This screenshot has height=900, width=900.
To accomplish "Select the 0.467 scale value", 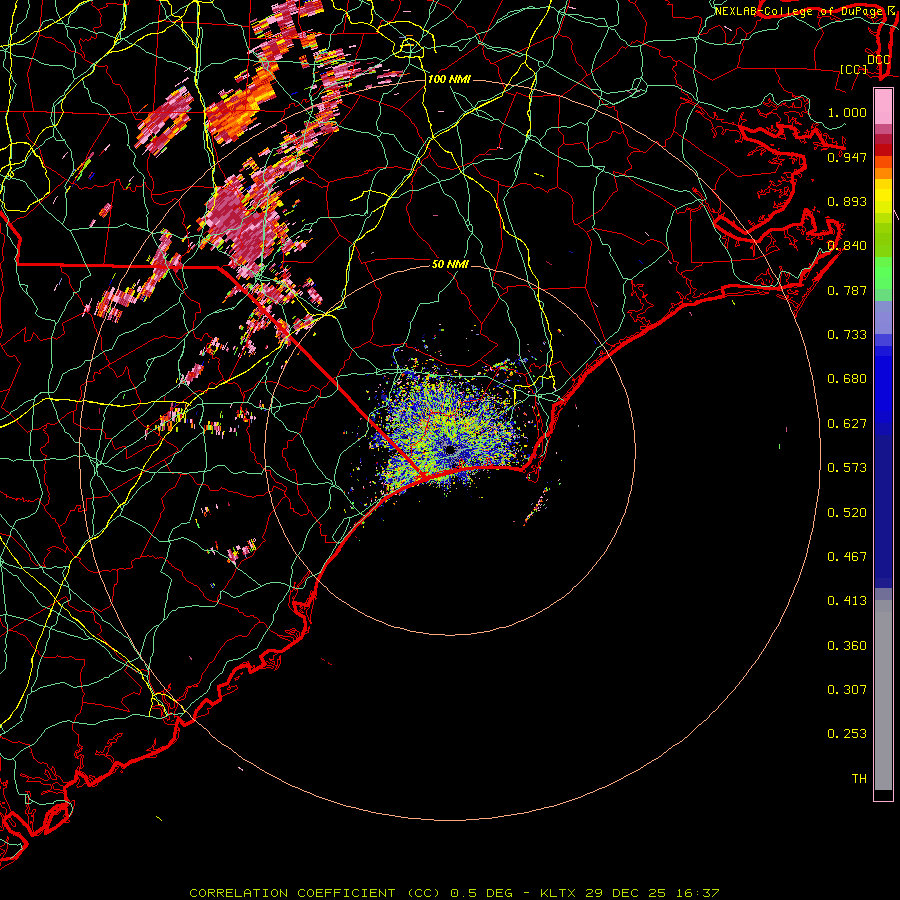I will (x=847, y=557).
